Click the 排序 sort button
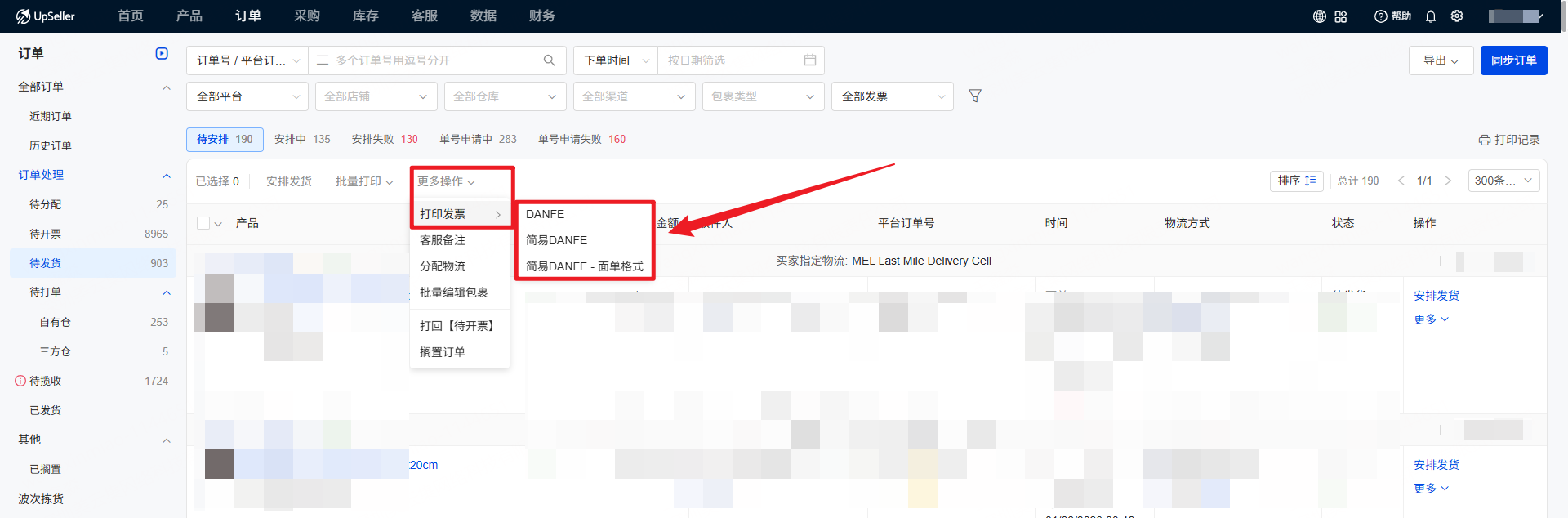The height and width of the screenshot is (518, 1568). [1296, 181]
